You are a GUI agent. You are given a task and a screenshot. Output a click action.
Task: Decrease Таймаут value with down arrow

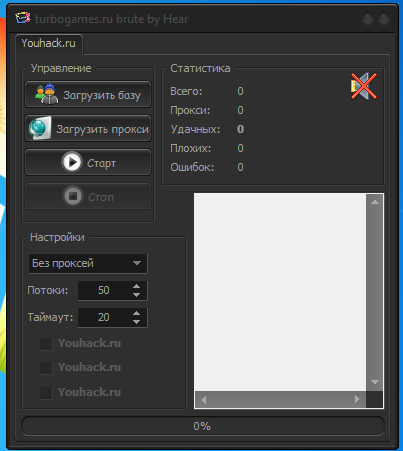click(136, 322)
